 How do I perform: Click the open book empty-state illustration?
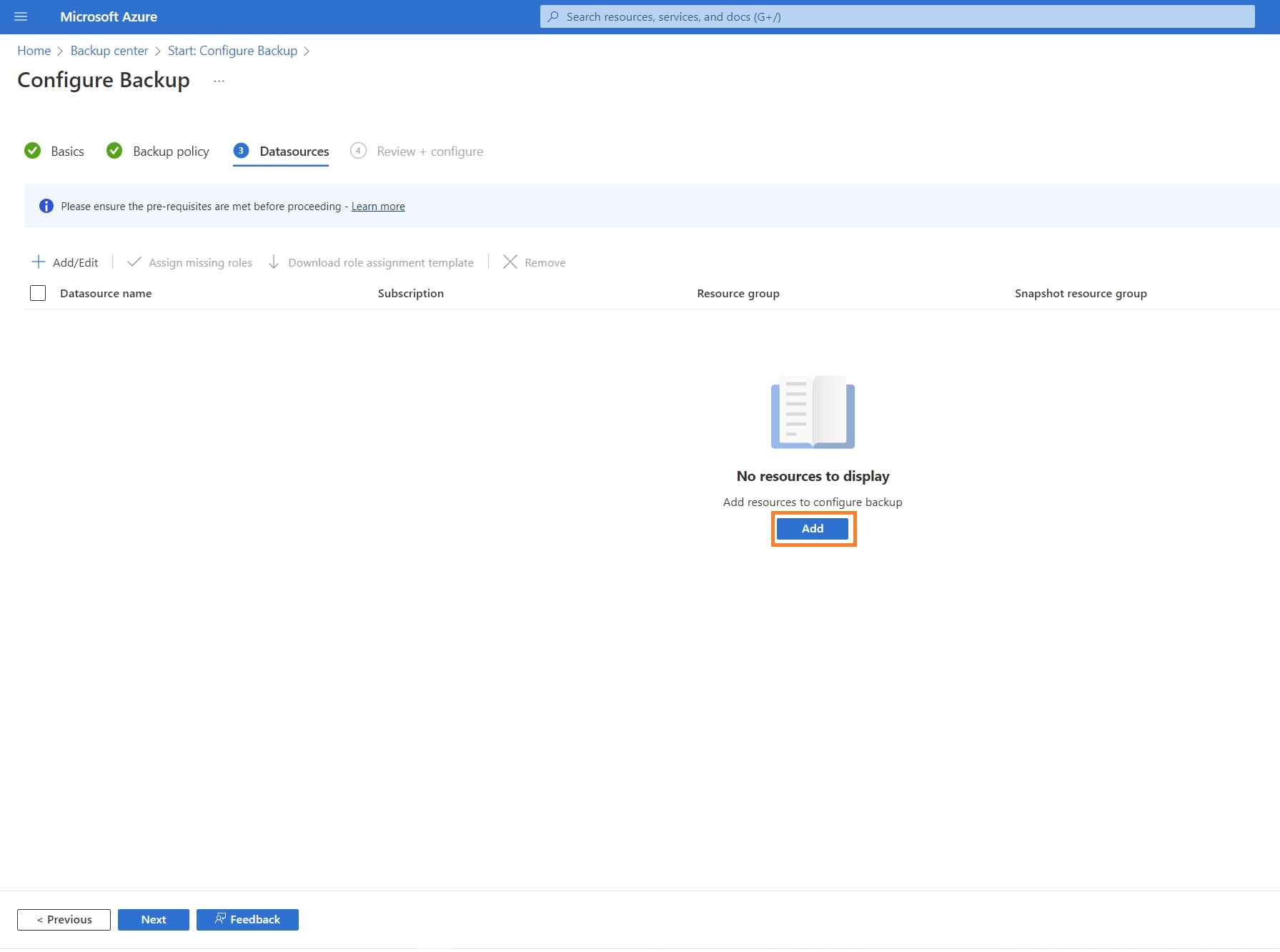[x=813, y=412]
